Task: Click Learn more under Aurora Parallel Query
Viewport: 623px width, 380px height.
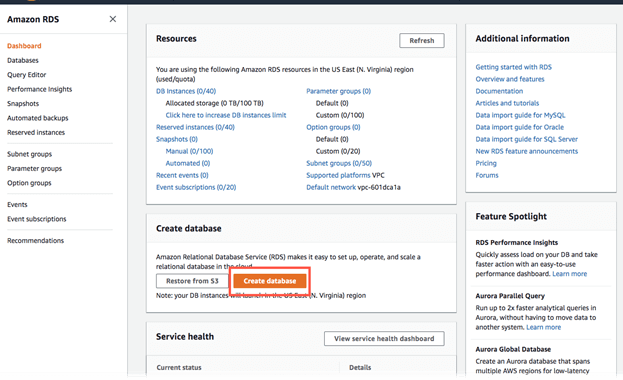Action: point(544,327)
